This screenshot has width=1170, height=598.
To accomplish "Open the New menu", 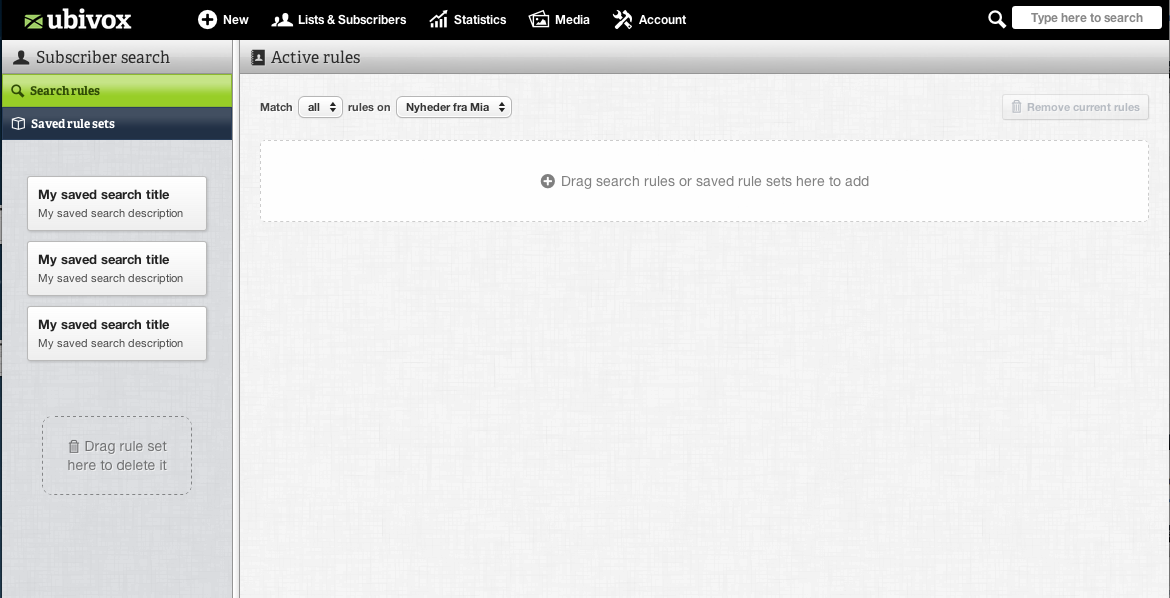I will pos(223,19).
